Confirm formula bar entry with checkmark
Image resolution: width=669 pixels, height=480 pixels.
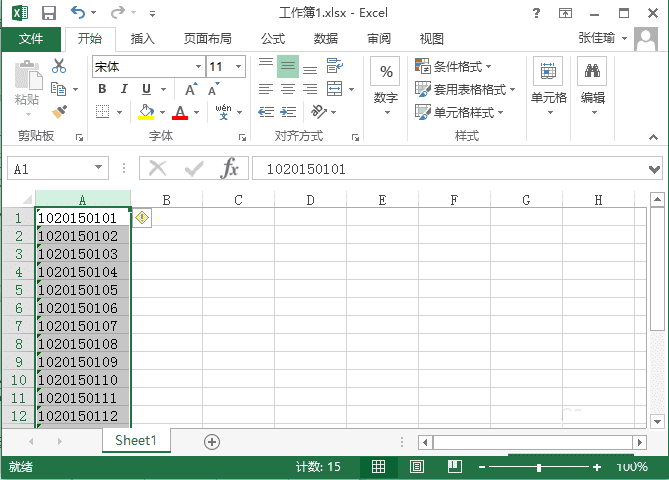(194, 169)
